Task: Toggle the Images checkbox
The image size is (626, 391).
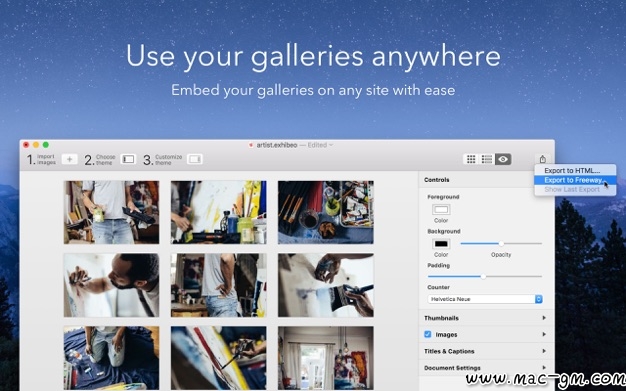Action: coord(428,334)
